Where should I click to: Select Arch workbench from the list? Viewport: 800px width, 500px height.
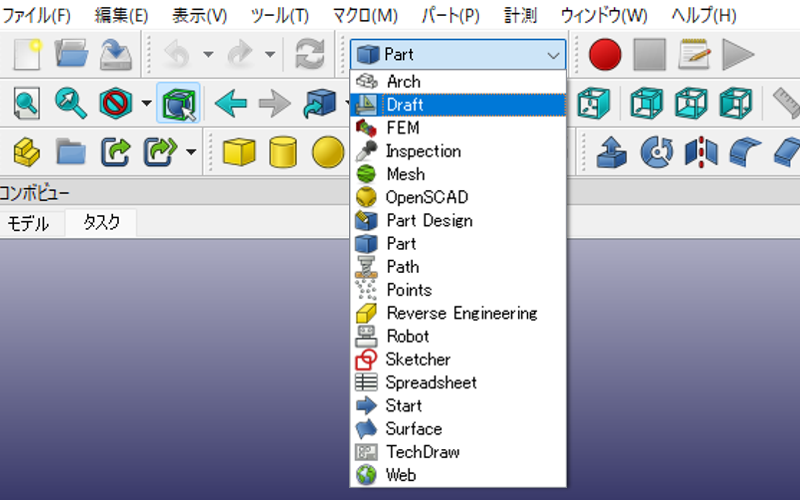tap(458, 82)
